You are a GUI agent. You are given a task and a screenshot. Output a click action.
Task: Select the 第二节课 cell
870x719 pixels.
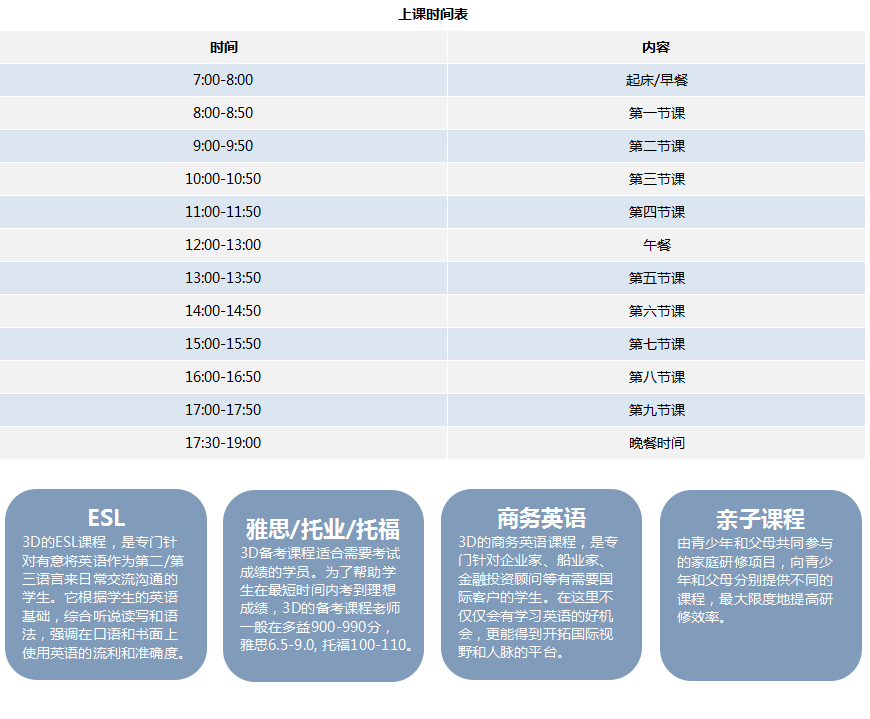(x=656, y=146)
